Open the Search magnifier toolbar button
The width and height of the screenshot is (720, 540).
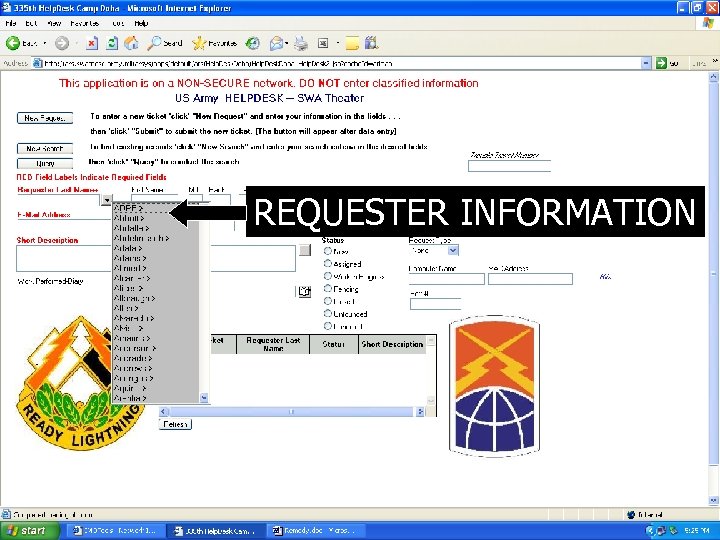164,44
